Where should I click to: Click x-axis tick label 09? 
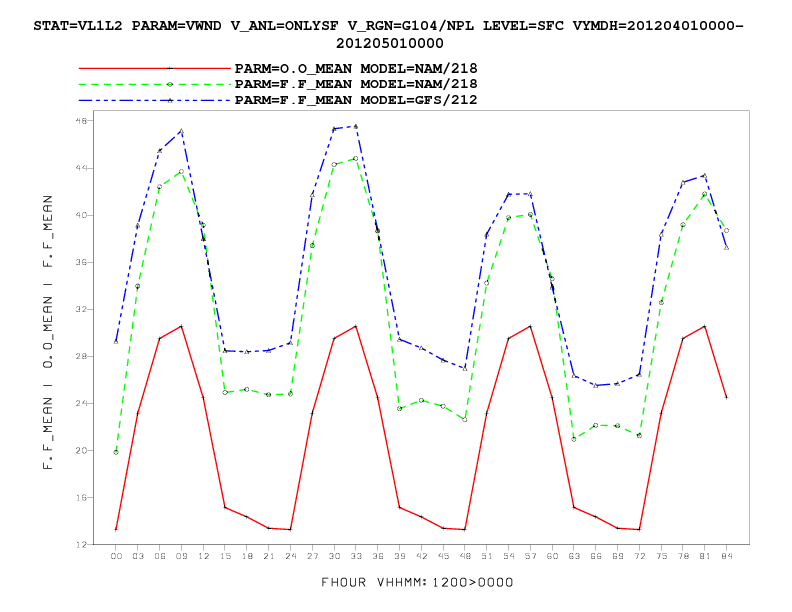click(x=181, y=556)
